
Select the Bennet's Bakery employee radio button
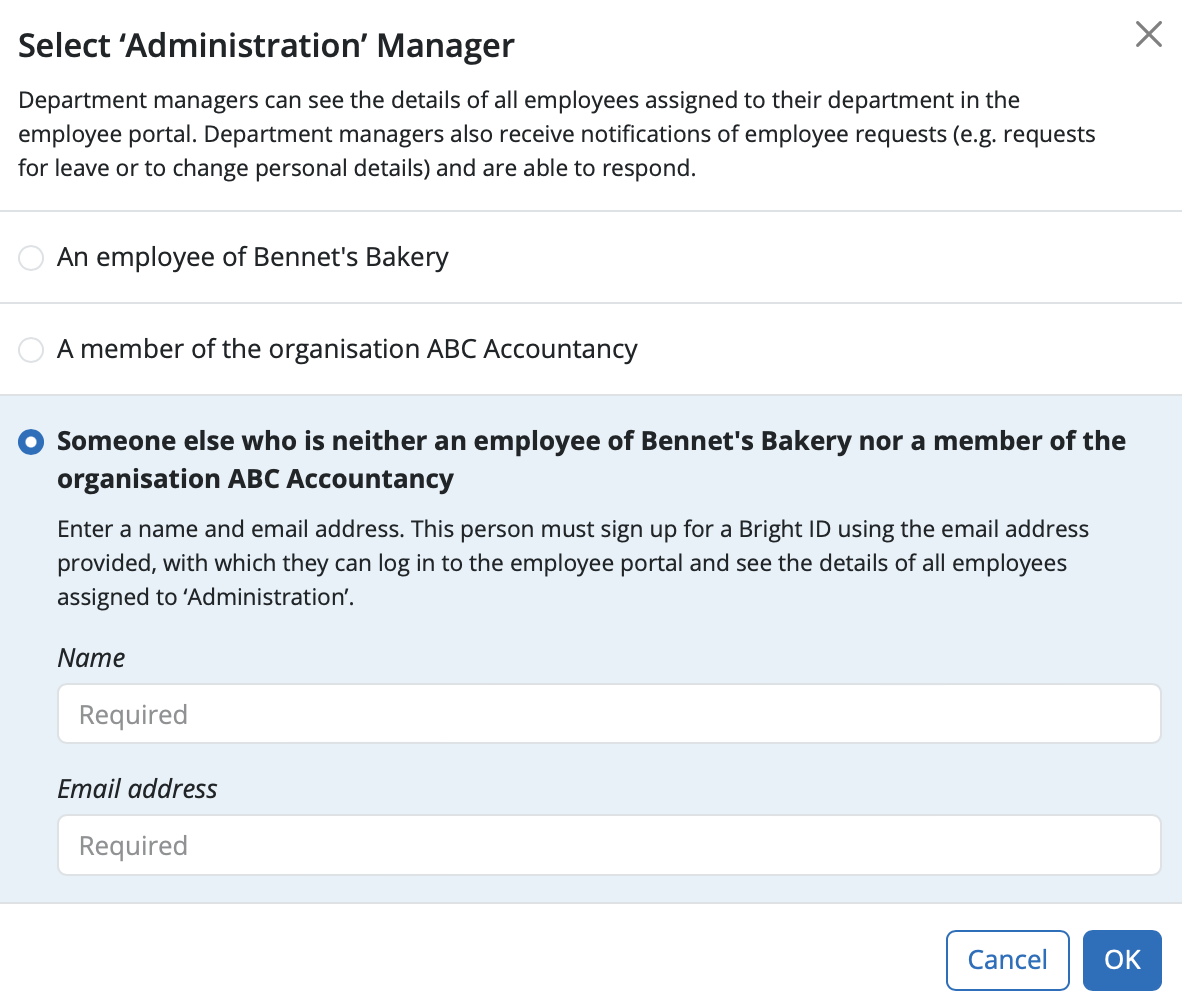(31, 258)
